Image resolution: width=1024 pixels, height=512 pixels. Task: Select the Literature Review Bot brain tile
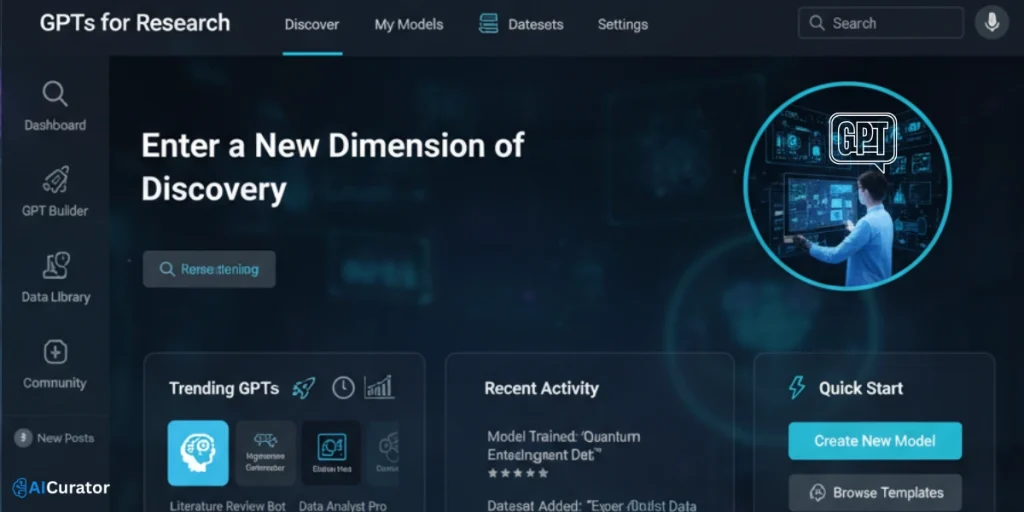pyautogui.click(x=198, y=453)
